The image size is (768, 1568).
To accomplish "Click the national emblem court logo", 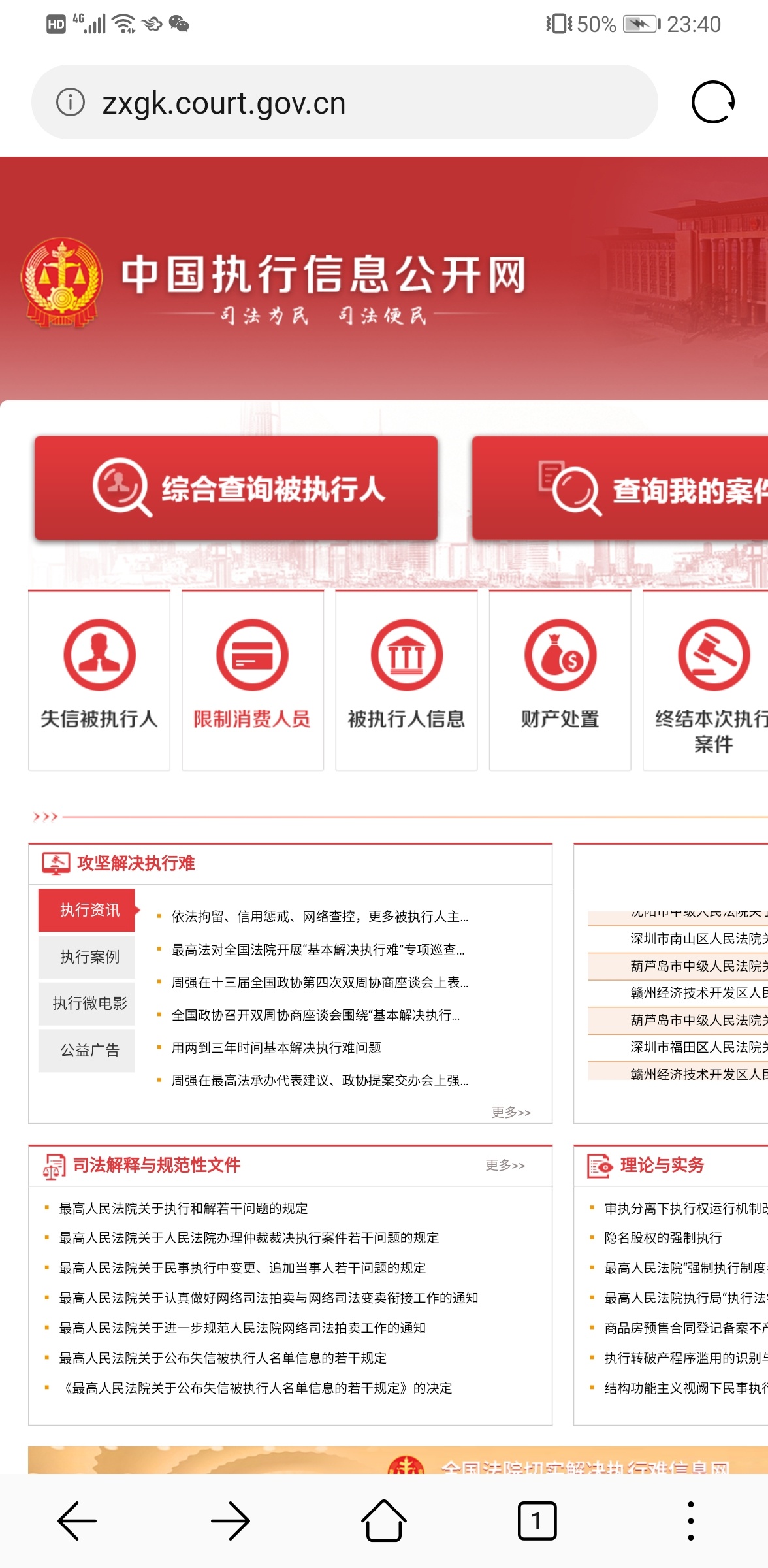I will click(x=62, y=282).
